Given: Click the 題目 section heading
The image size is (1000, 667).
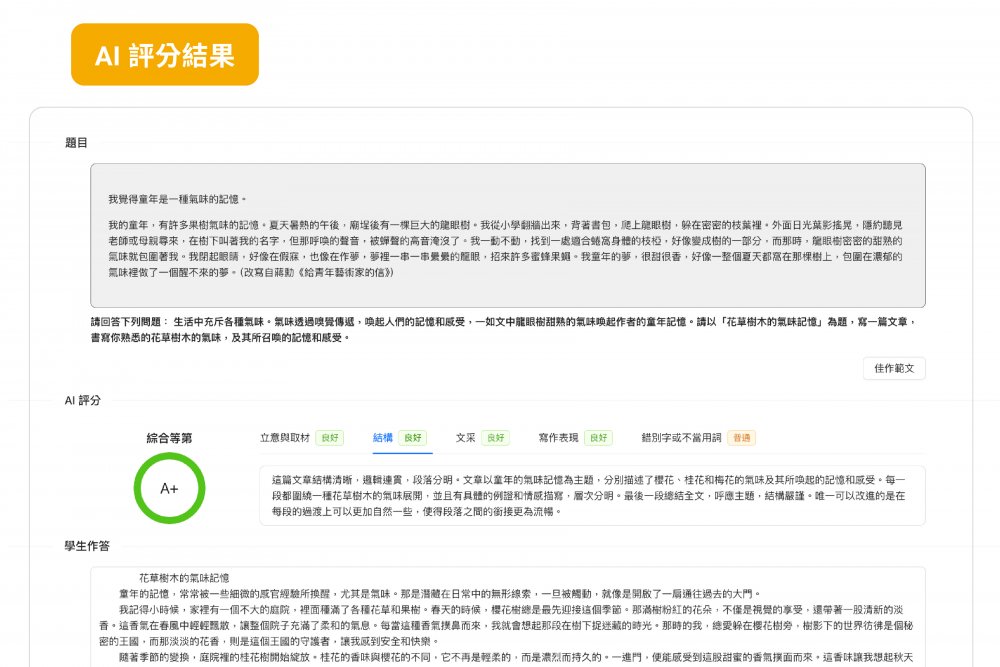Looking at the screenshot, I should tap(77, 143).
